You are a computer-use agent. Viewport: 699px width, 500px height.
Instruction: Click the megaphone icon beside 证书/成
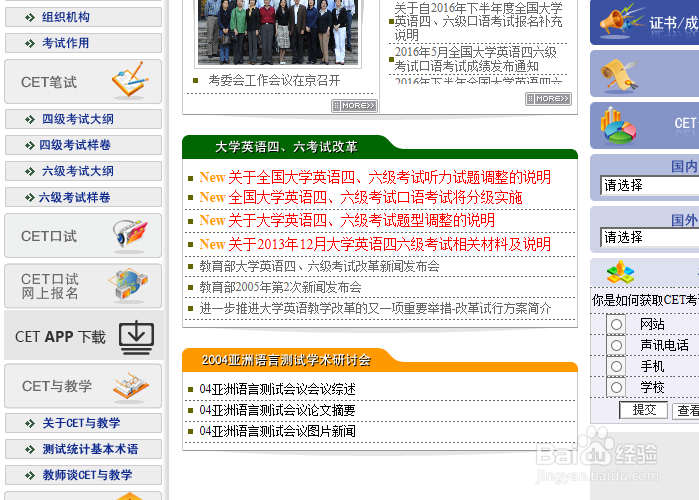[621, 20]
